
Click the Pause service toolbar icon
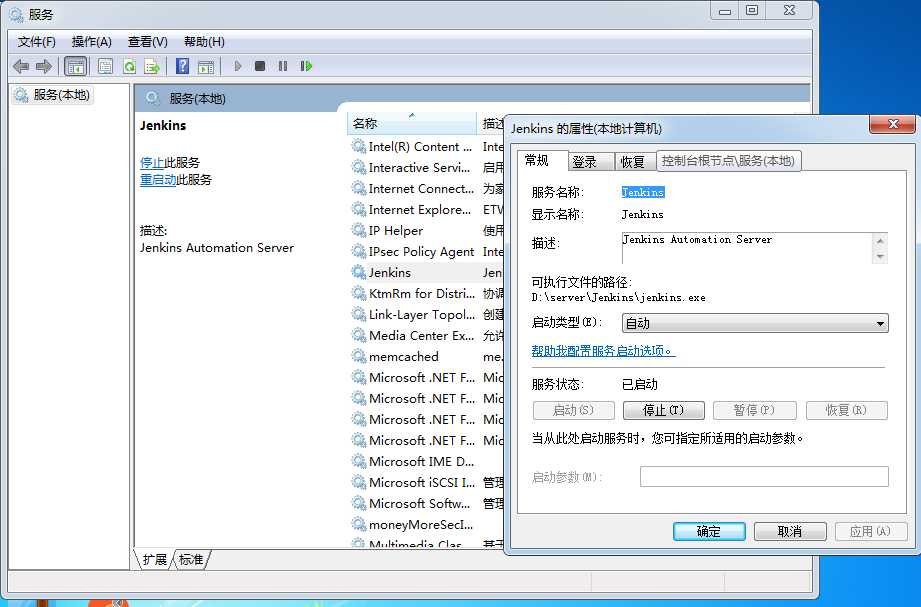click(283, 66)
